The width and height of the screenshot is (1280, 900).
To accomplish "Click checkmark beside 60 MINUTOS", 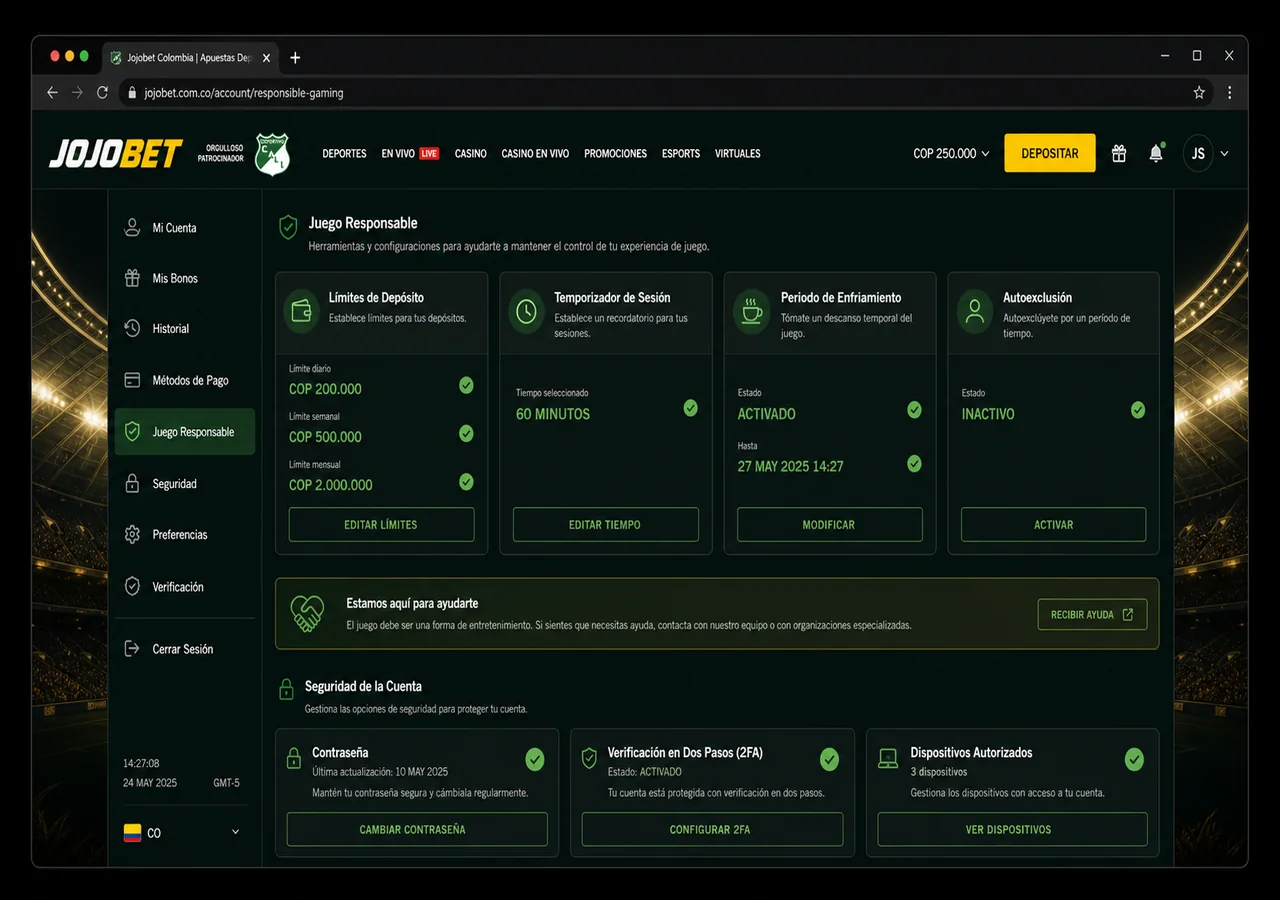I will click(x=690, y=407).
